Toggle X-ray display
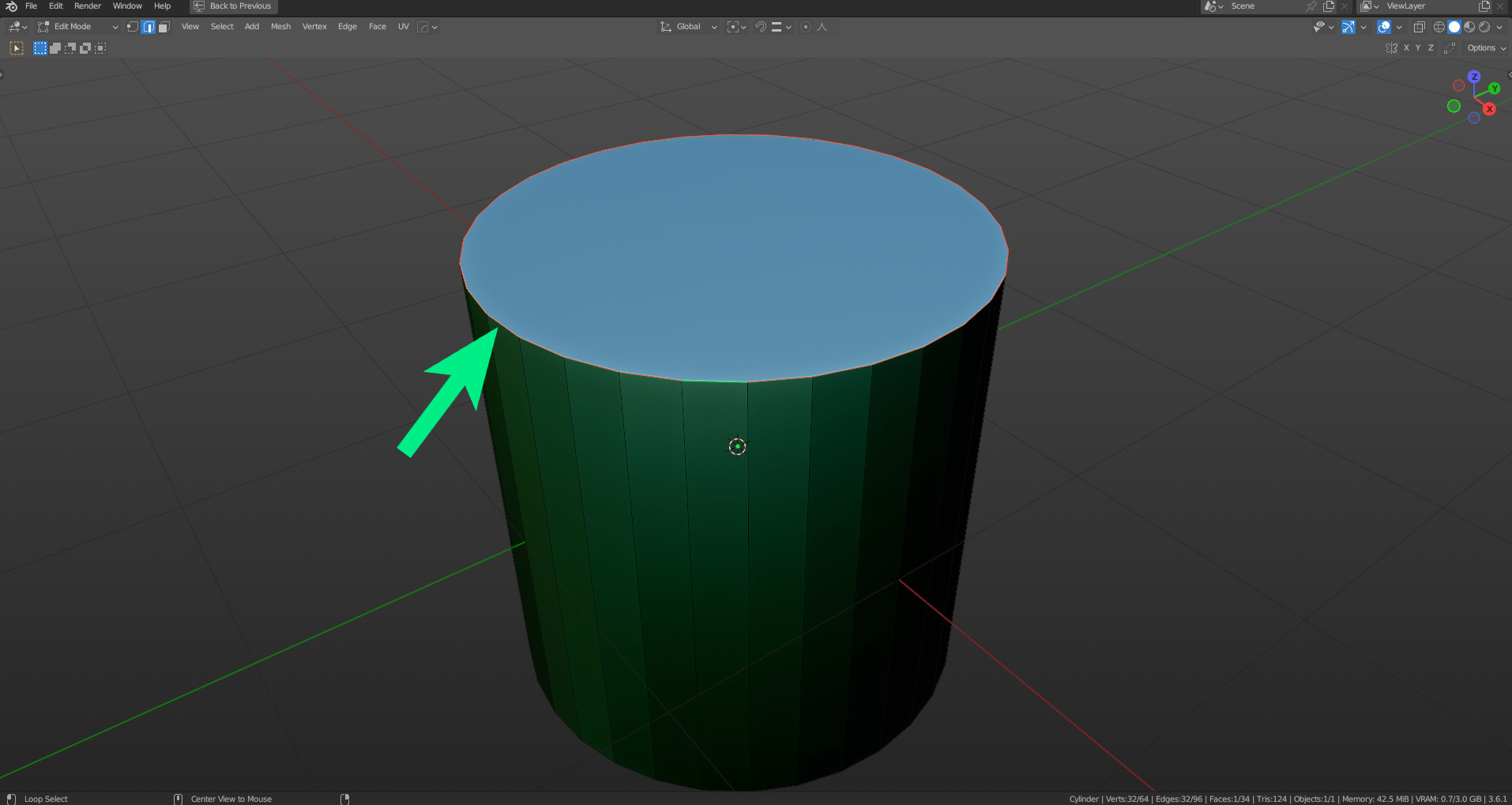Image resolution: width=1512 pixels, height=805 pixels. click(1419, 27)
